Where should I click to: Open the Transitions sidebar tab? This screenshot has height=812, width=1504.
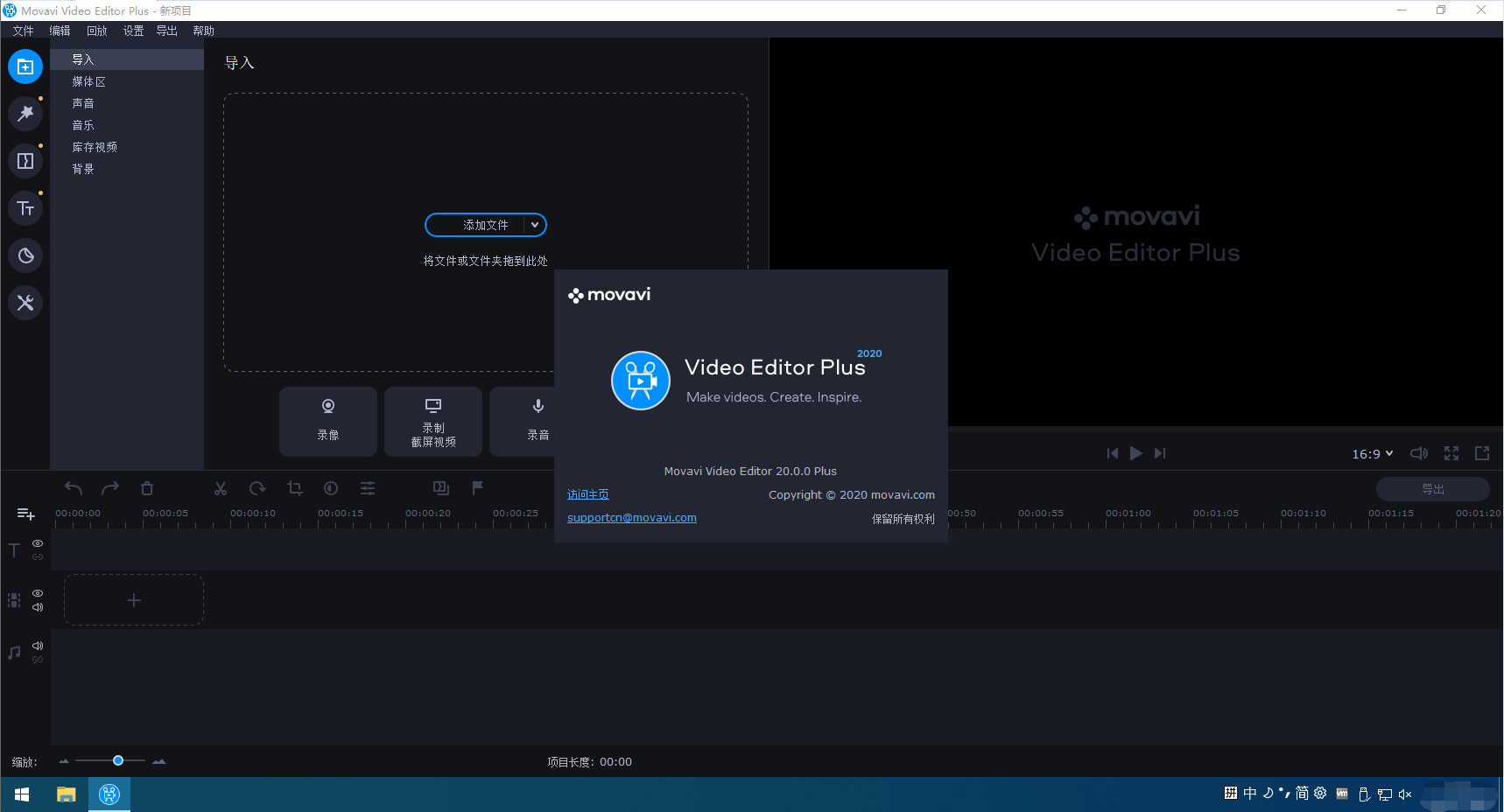click(x=25, y=161)
